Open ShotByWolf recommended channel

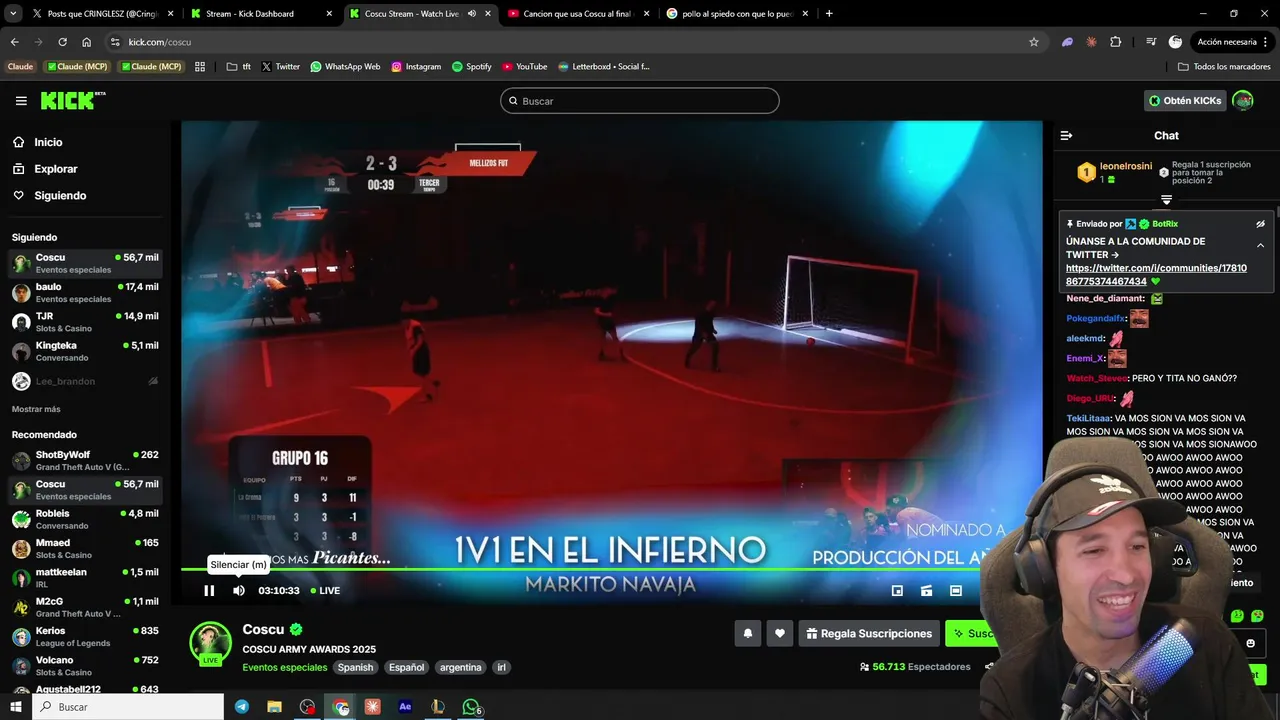[85, 460]
